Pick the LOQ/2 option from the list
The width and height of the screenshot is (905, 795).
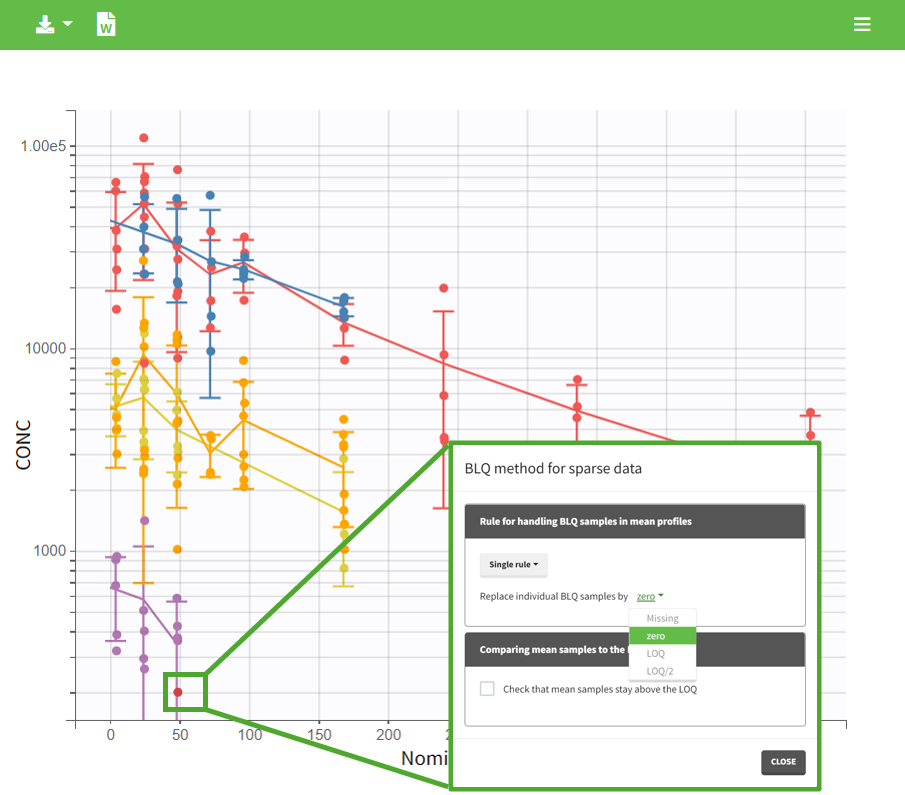pos(661,671)
